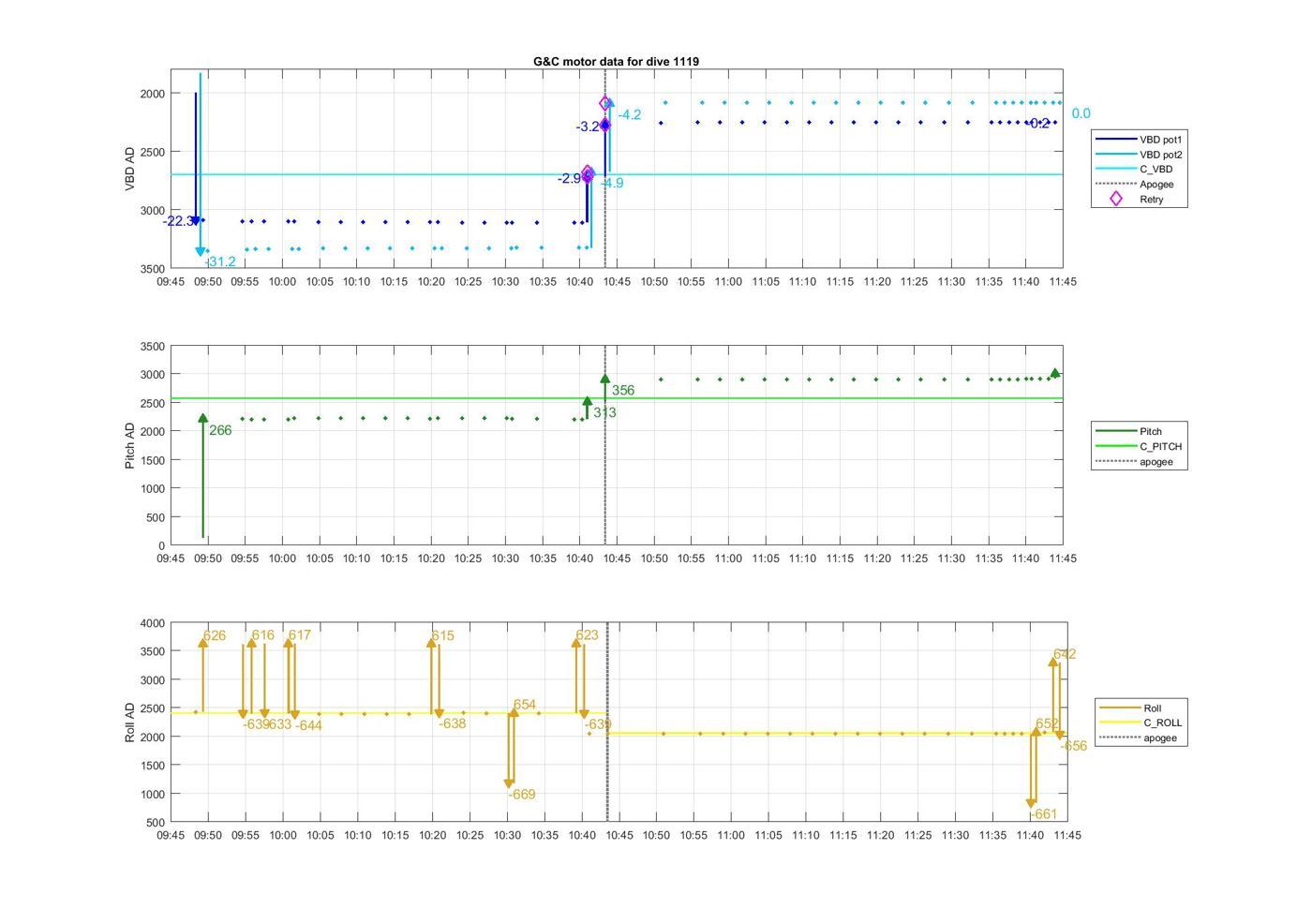
Task: Click the title 'G&C motor data for dive 1119'
Action: (616, 61)
